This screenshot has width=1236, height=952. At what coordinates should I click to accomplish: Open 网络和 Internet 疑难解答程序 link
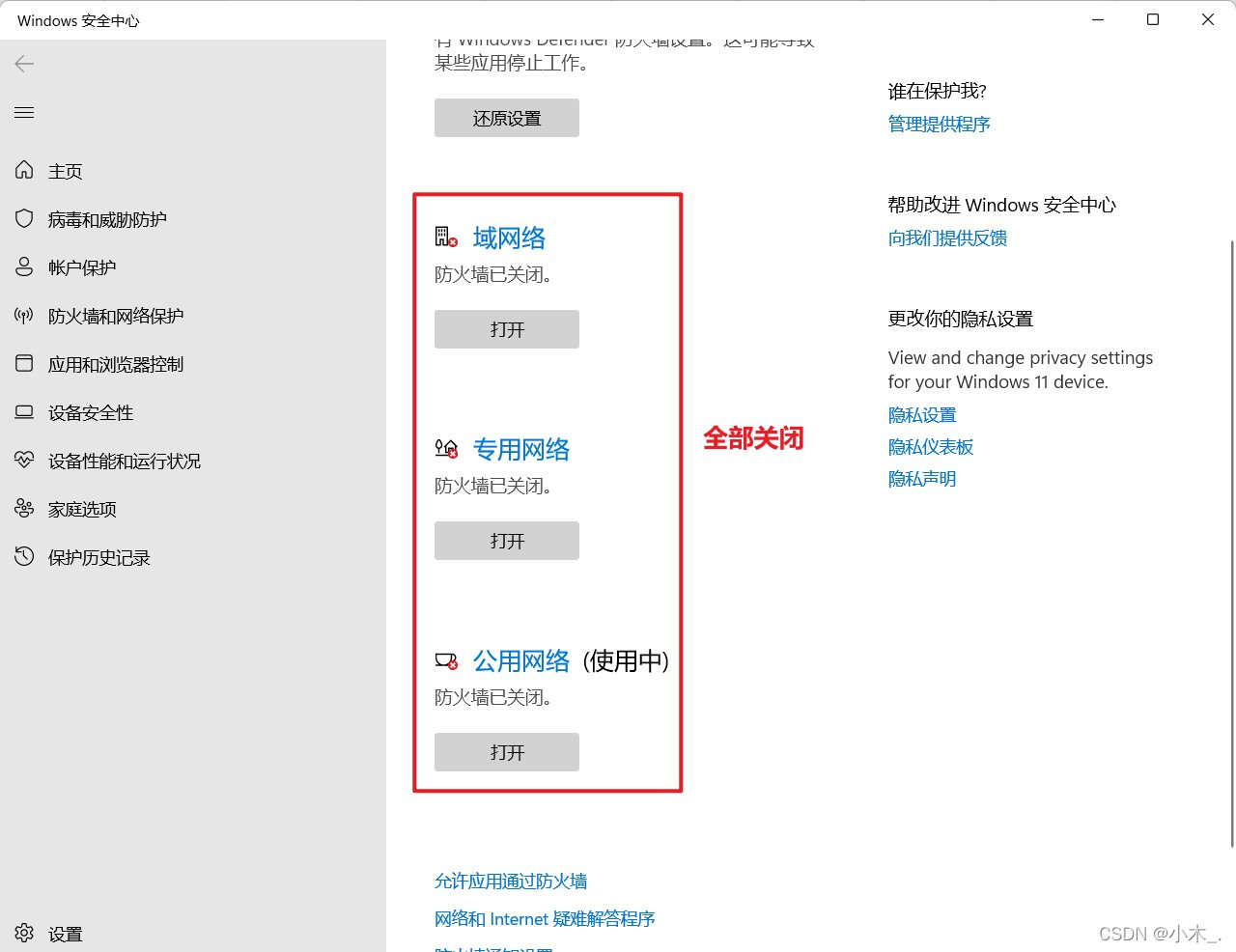pos(545,918)
